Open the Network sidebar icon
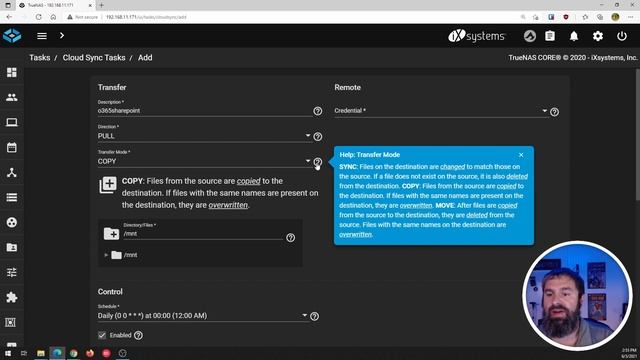The image size is (640, 360). click(x=12, y=172)
